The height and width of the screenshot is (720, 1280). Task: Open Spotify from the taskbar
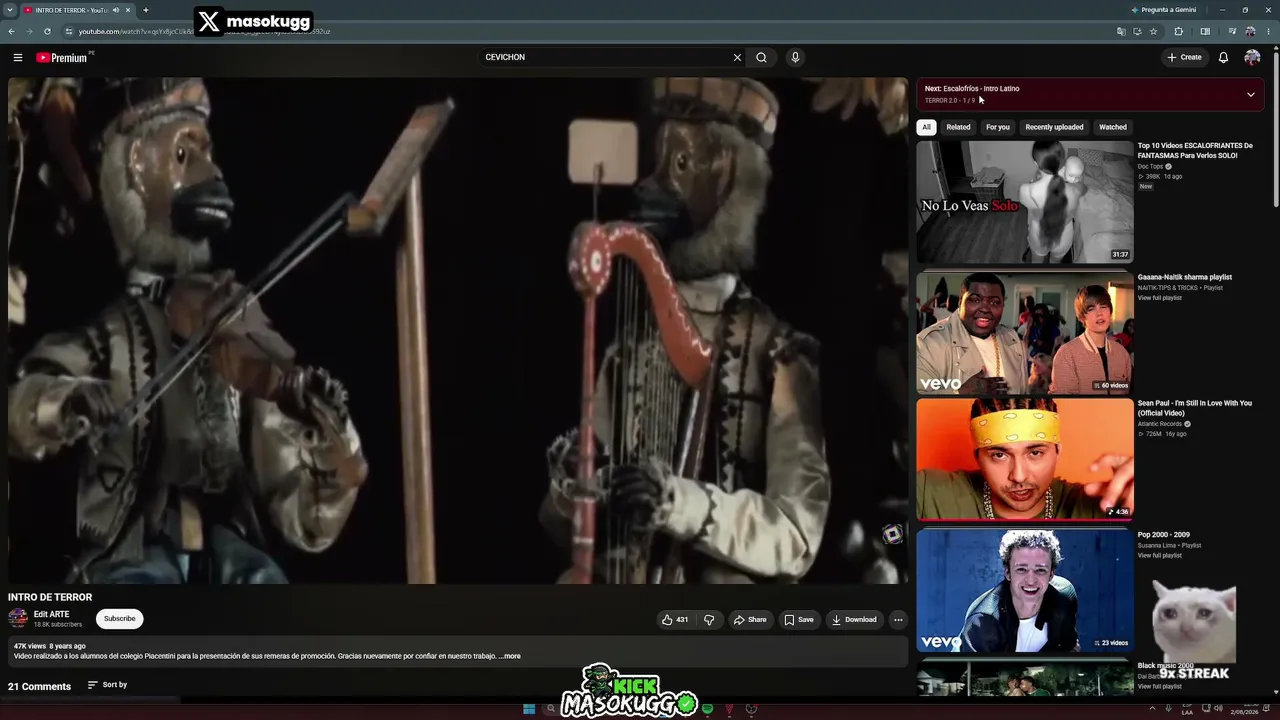coord(707,709)
